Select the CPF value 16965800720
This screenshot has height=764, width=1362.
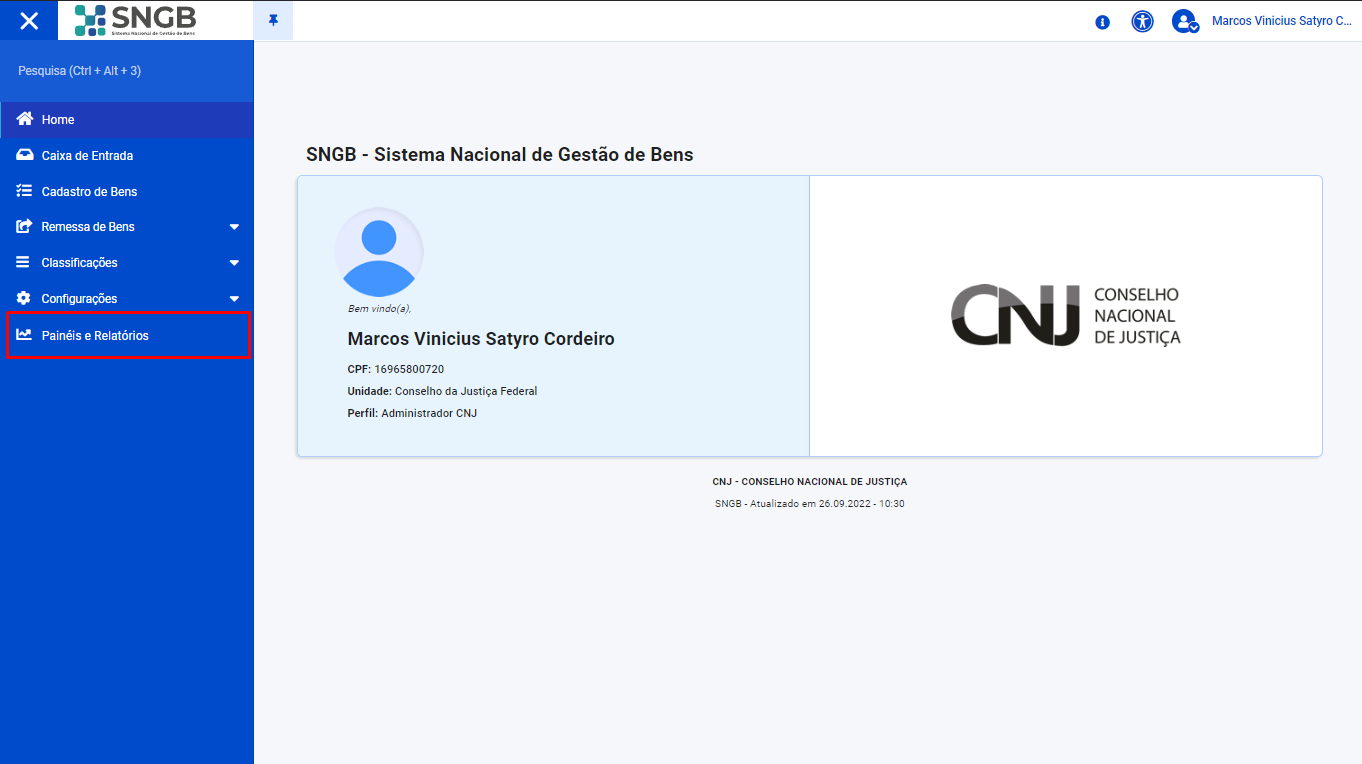409,369
